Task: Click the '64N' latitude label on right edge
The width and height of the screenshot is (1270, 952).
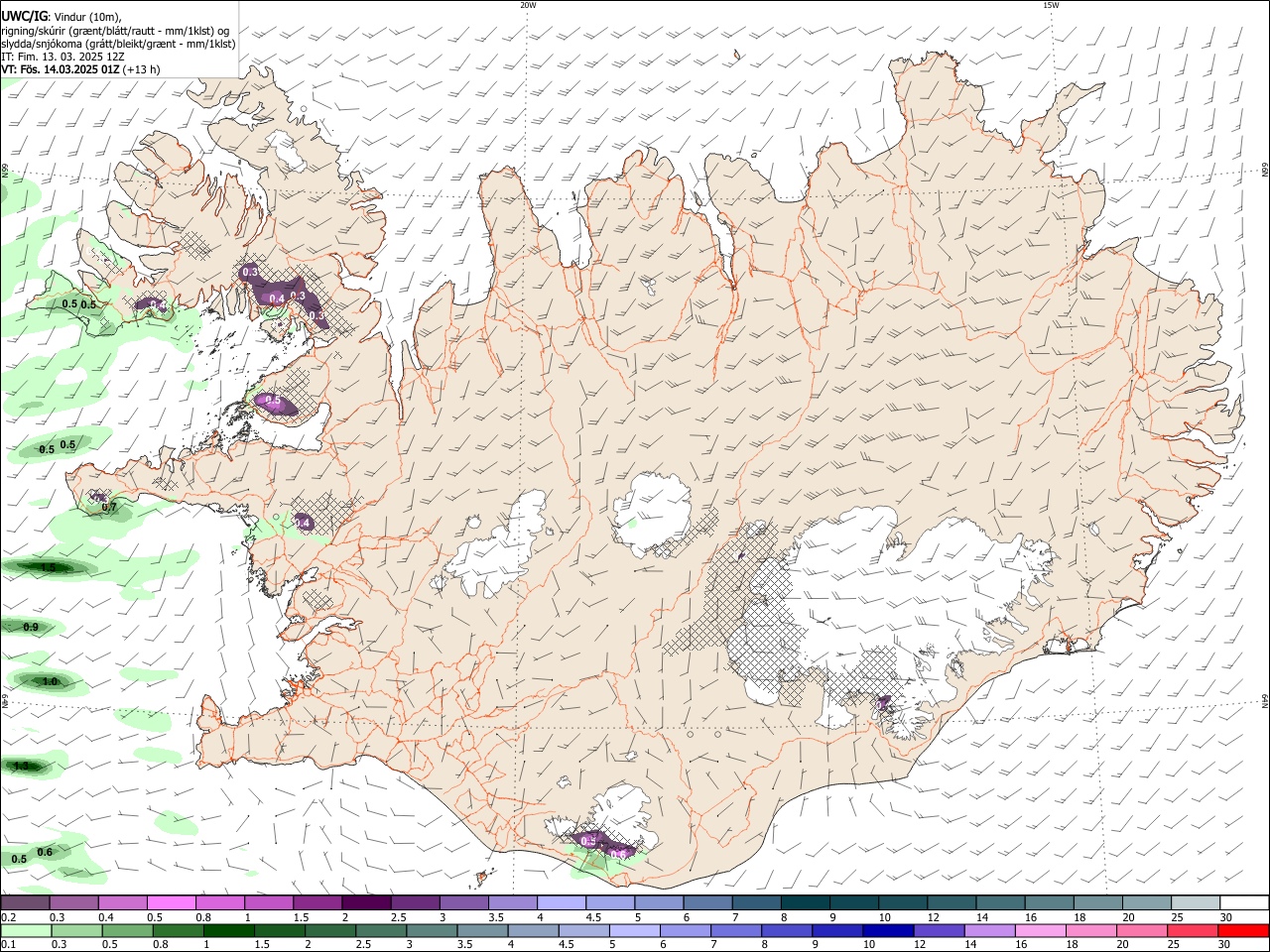Action: (x=1265, y=701)
